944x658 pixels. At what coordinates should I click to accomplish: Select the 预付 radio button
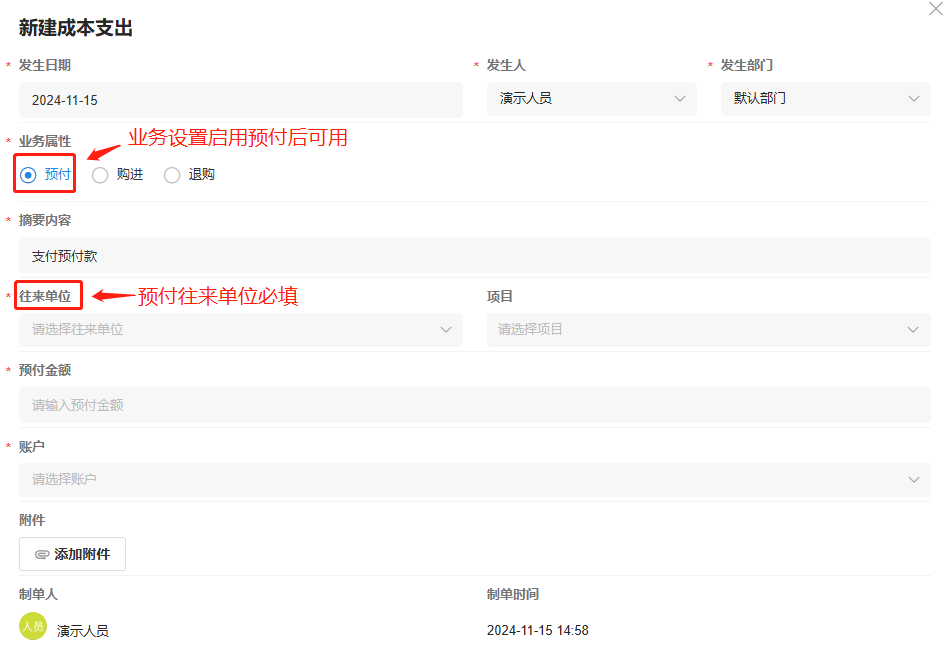pos(28,175)
